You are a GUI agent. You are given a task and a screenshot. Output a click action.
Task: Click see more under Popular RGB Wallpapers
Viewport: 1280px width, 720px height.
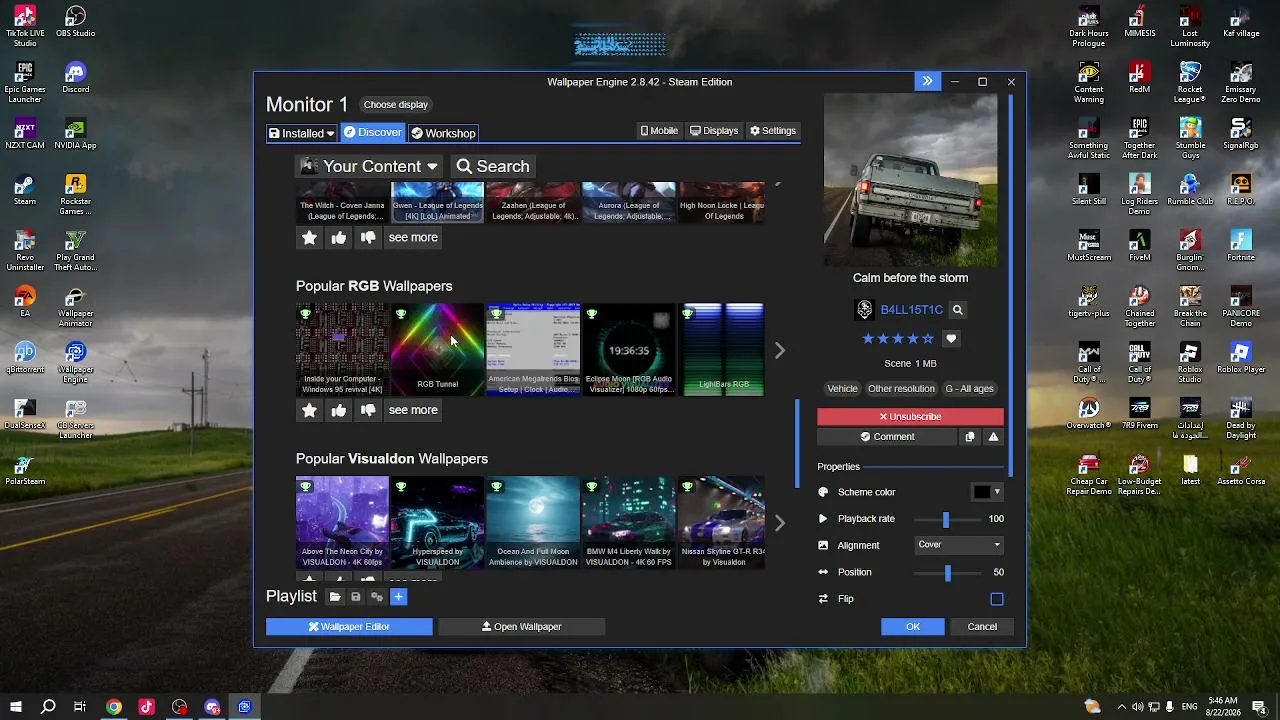tap(413, 410)
